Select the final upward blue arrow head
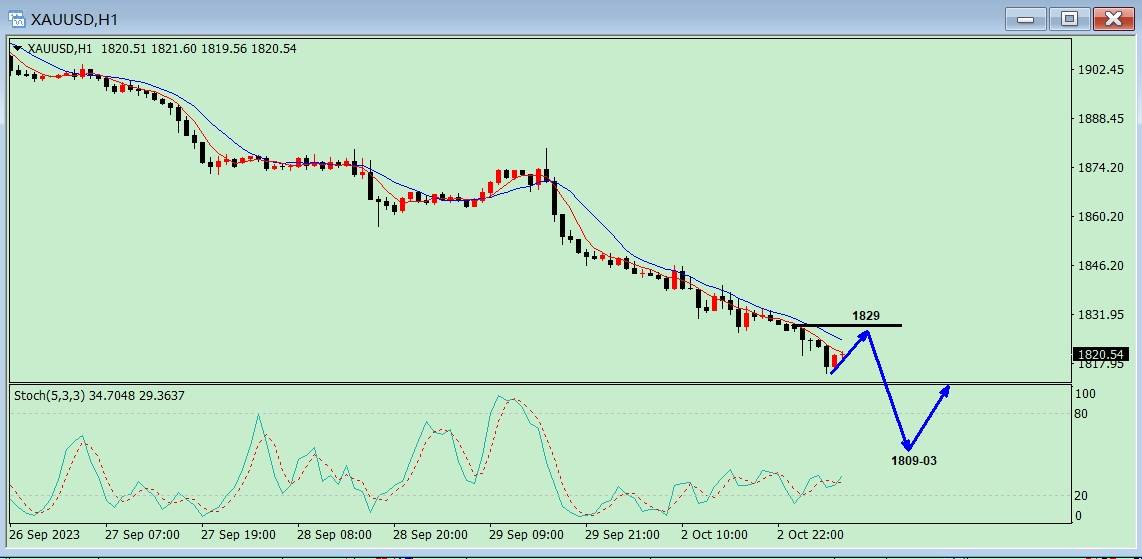1142x559 pixels. click(x=945, y=390)
